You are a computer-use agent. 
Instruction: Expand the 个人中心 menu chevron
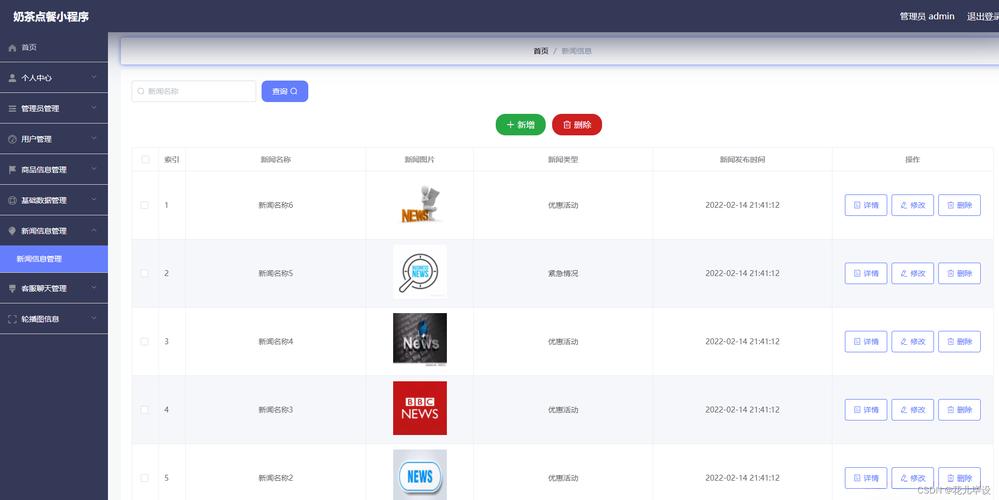(x=94, y=78)
